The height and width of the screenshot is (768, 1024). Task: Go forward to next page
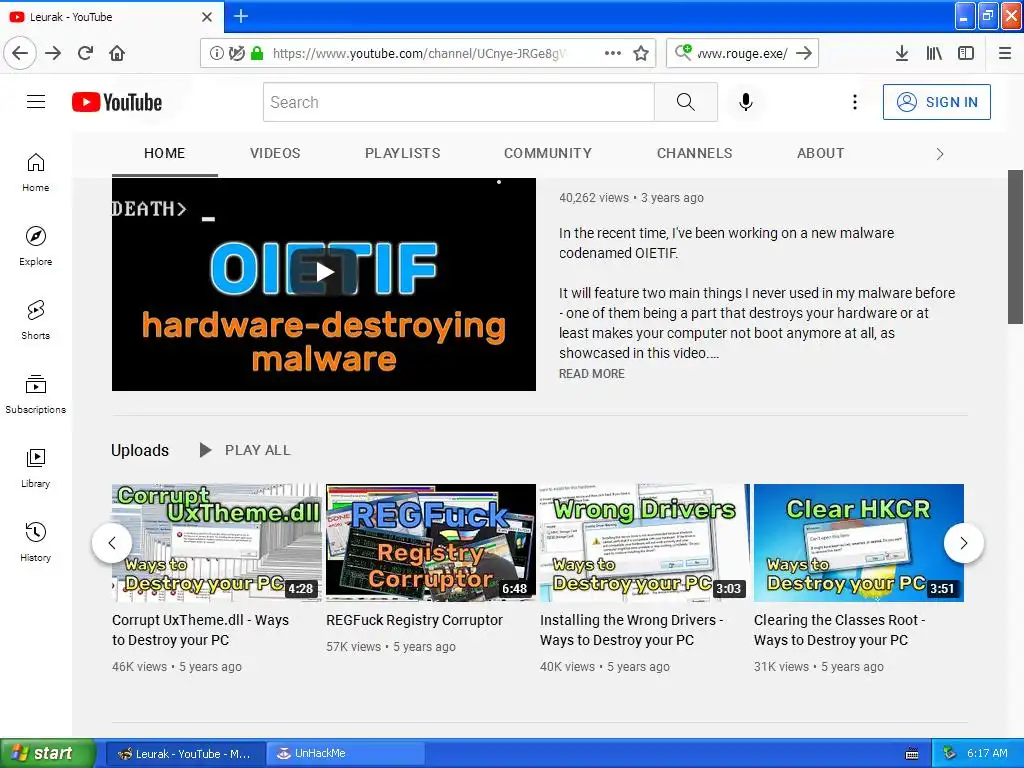coord(53,53)
